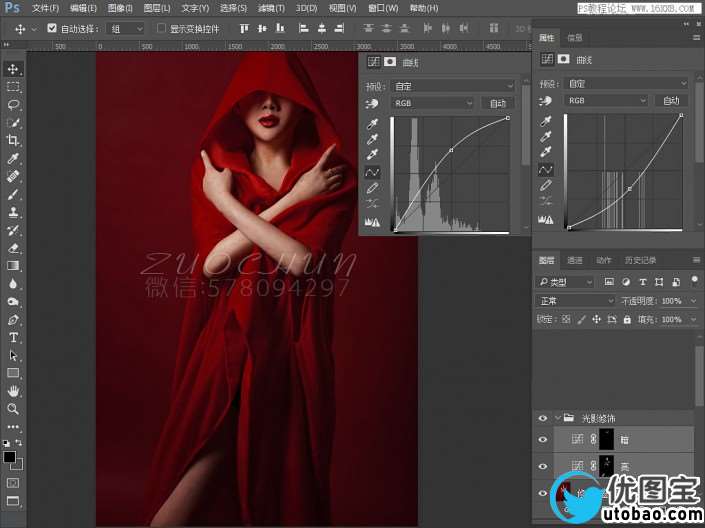Open the 文件(F) menu
705x528 pixels.
(45, 8)
